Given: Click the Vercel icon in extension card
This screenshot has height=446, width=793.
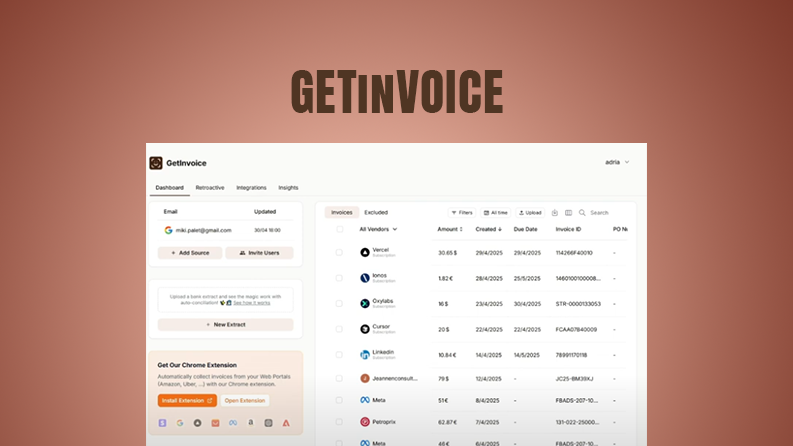Looking at the screenshot, I should coord(198,423).
